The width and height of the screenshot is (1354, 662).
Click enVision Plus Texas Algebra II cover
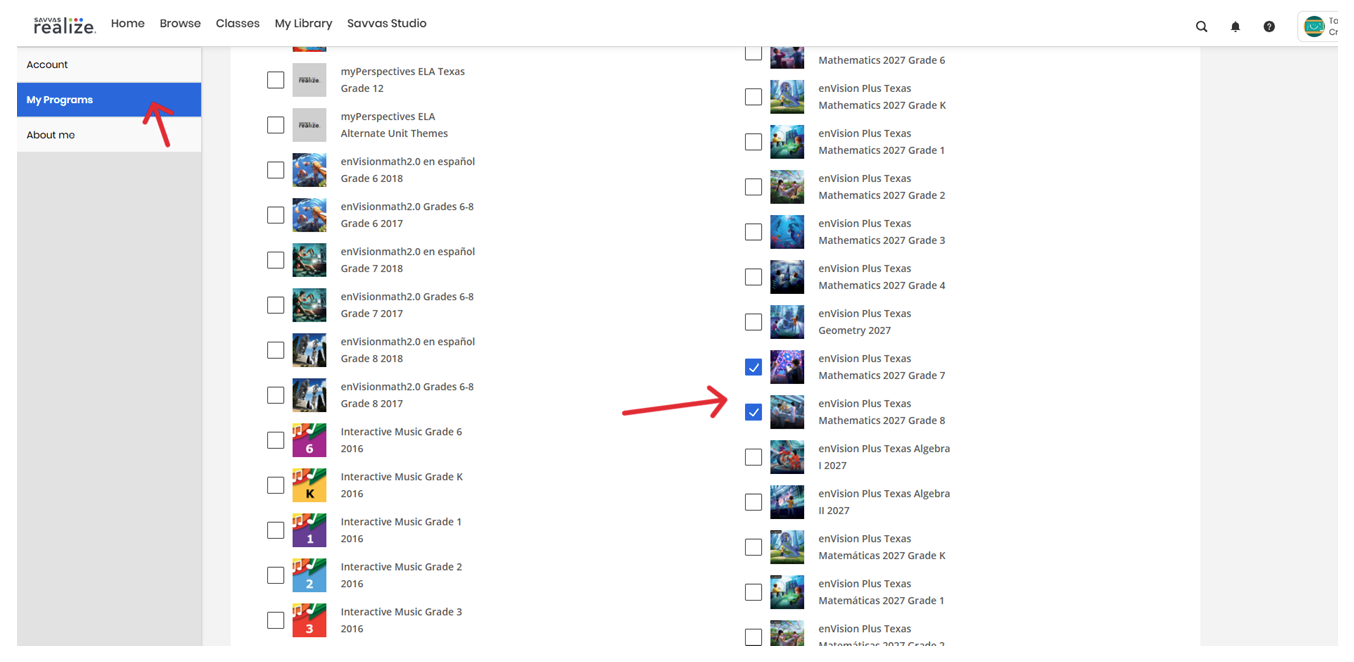pos(787,502)
